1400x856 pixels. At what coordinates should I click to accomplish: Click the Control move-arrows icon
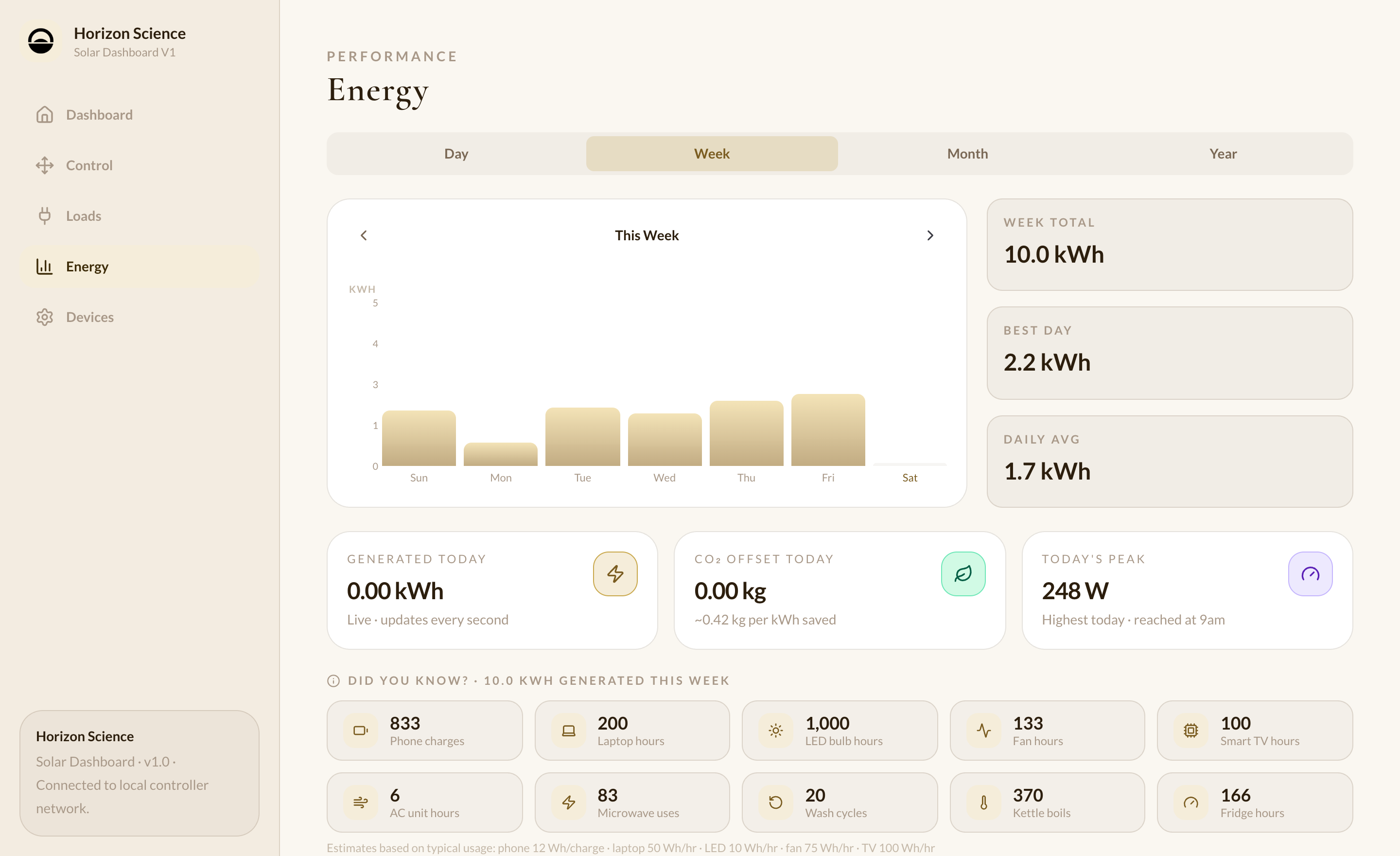coord(44,165)
